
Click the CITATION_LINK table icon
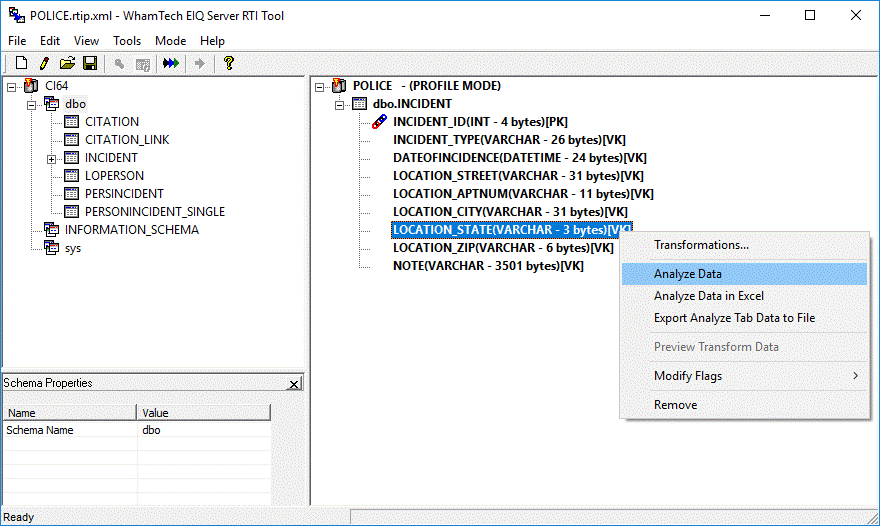[x=72, y=140]
